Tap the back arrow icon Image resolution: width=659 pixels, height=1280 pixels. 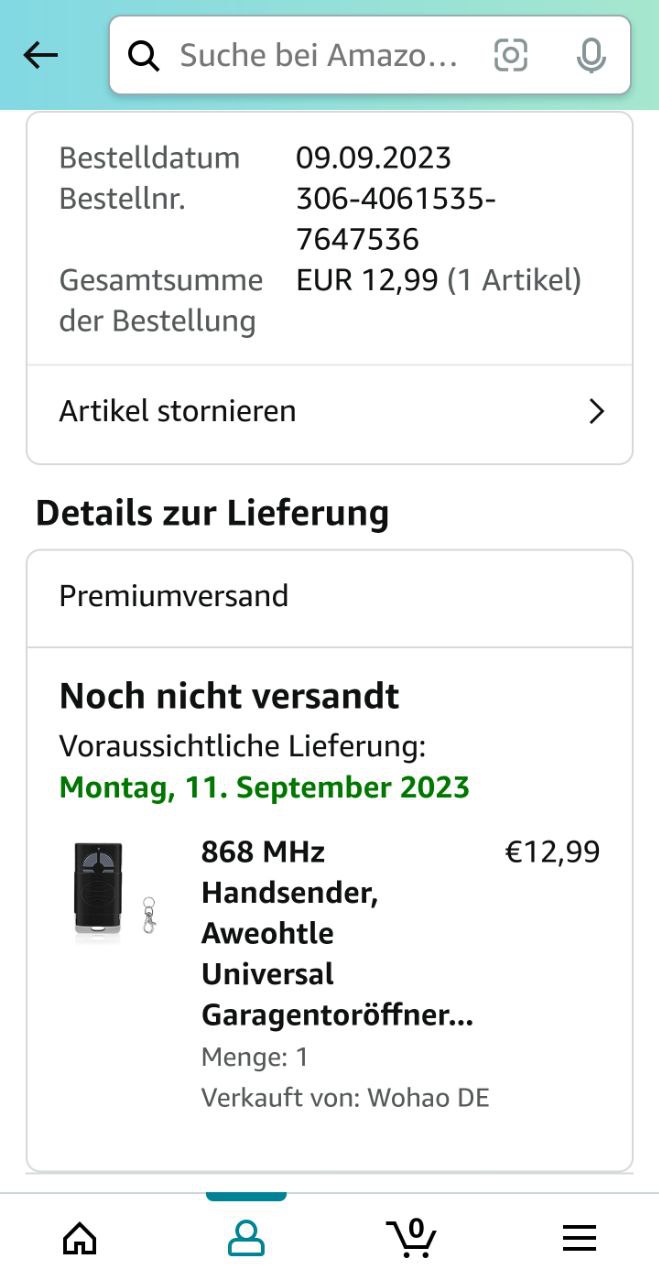[41, 56]
